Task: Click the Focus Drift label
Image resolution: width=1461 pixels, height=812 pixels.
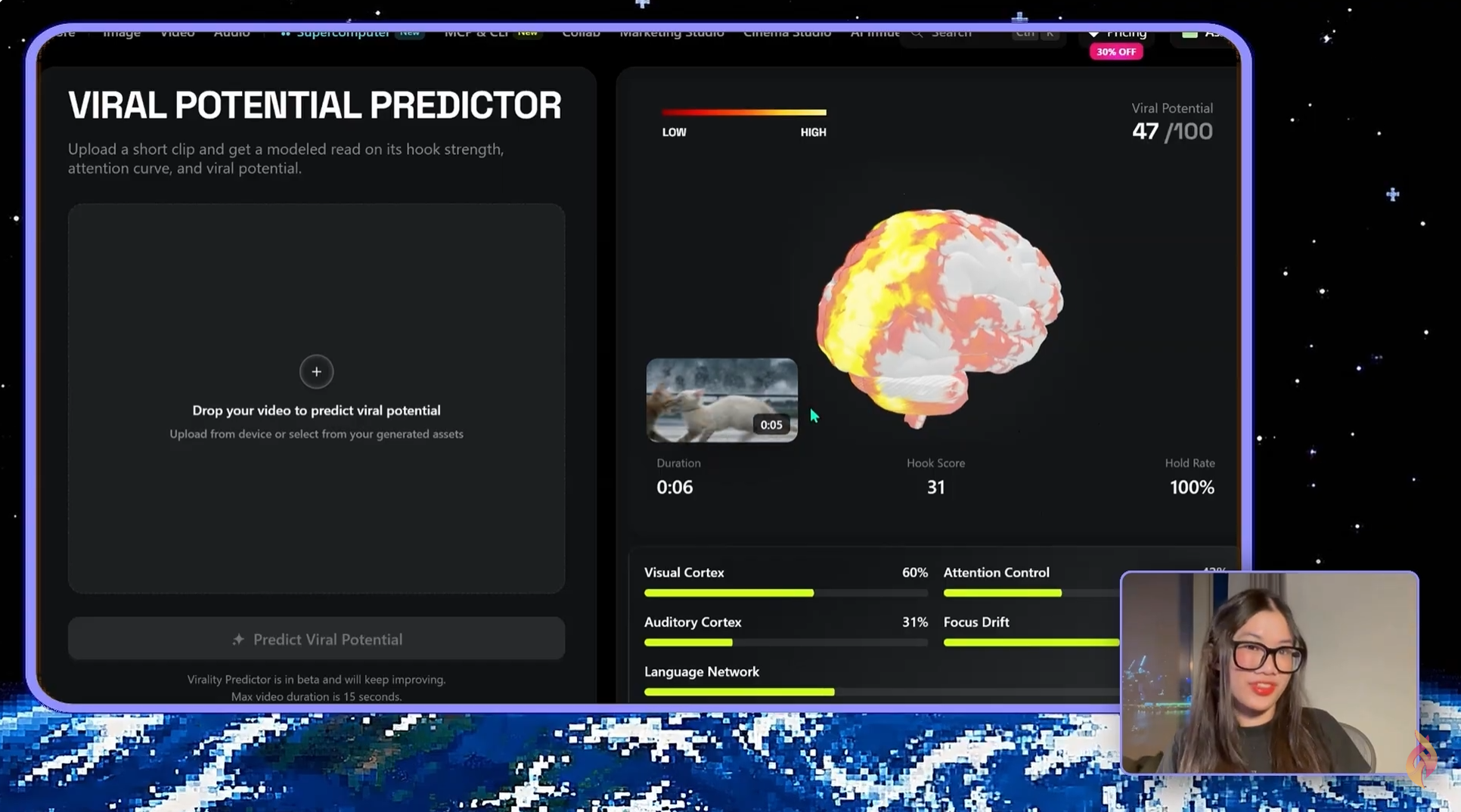Action: (x=976, y=622)
